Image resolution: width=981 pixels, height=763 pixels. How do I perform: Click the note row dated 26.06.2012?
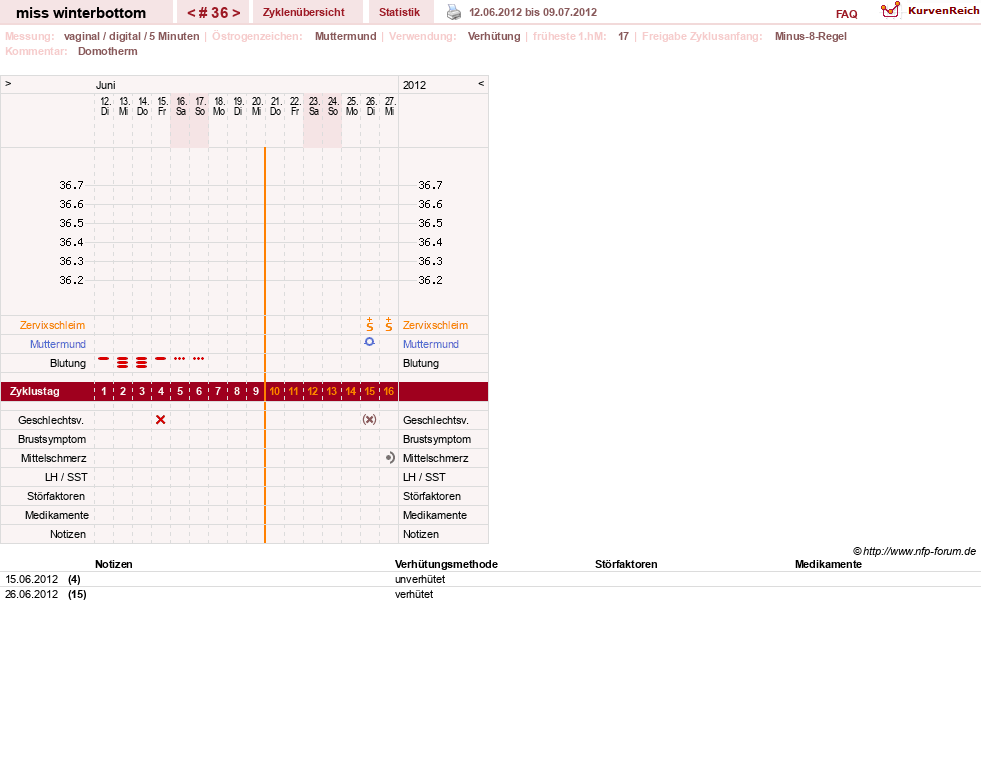[490, 594]
